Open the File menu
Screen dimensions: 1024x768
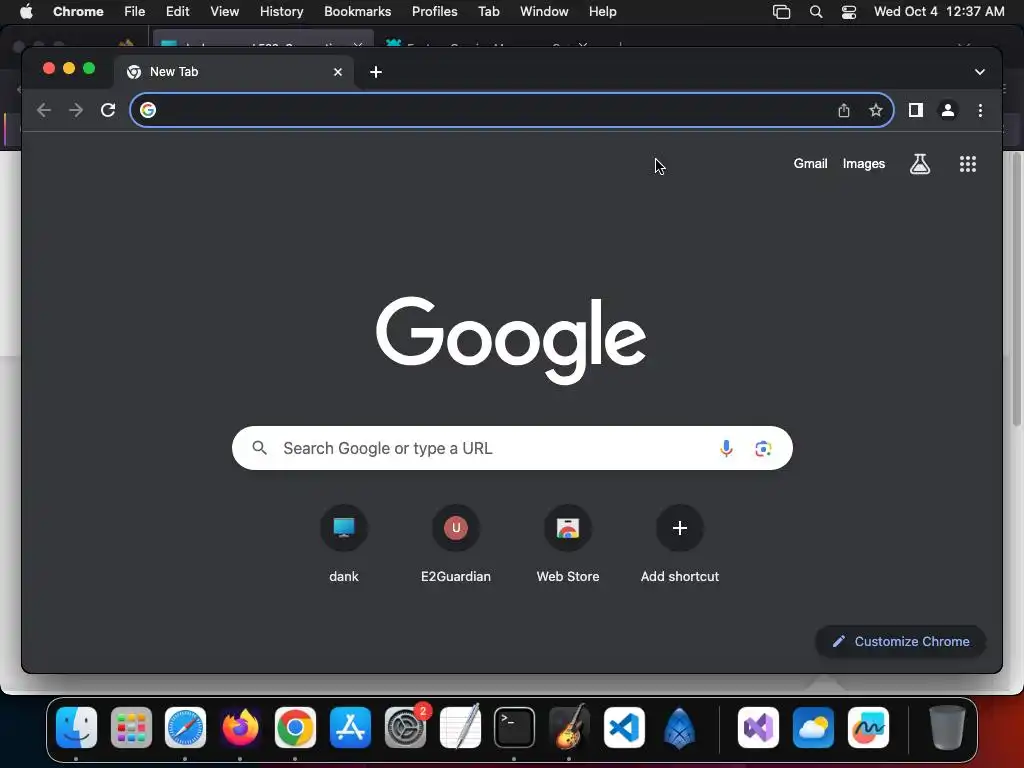pos(135,12)
